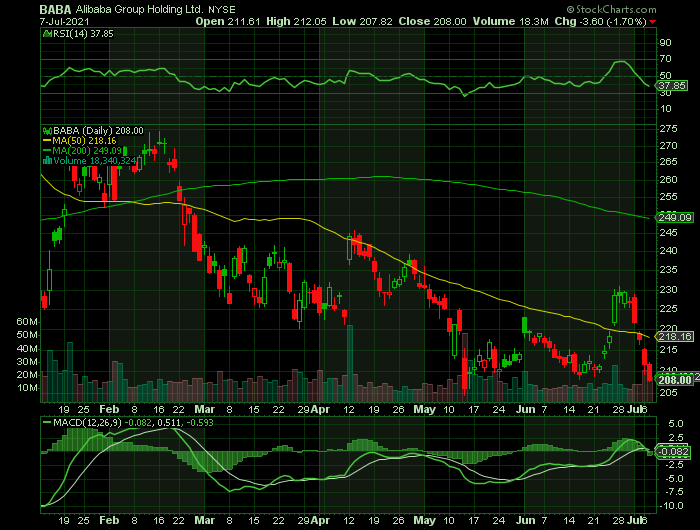The height and width of the screenshot is (530, 700).
Task: Click the volume bars icon in legend
Action: click(47, 160)
